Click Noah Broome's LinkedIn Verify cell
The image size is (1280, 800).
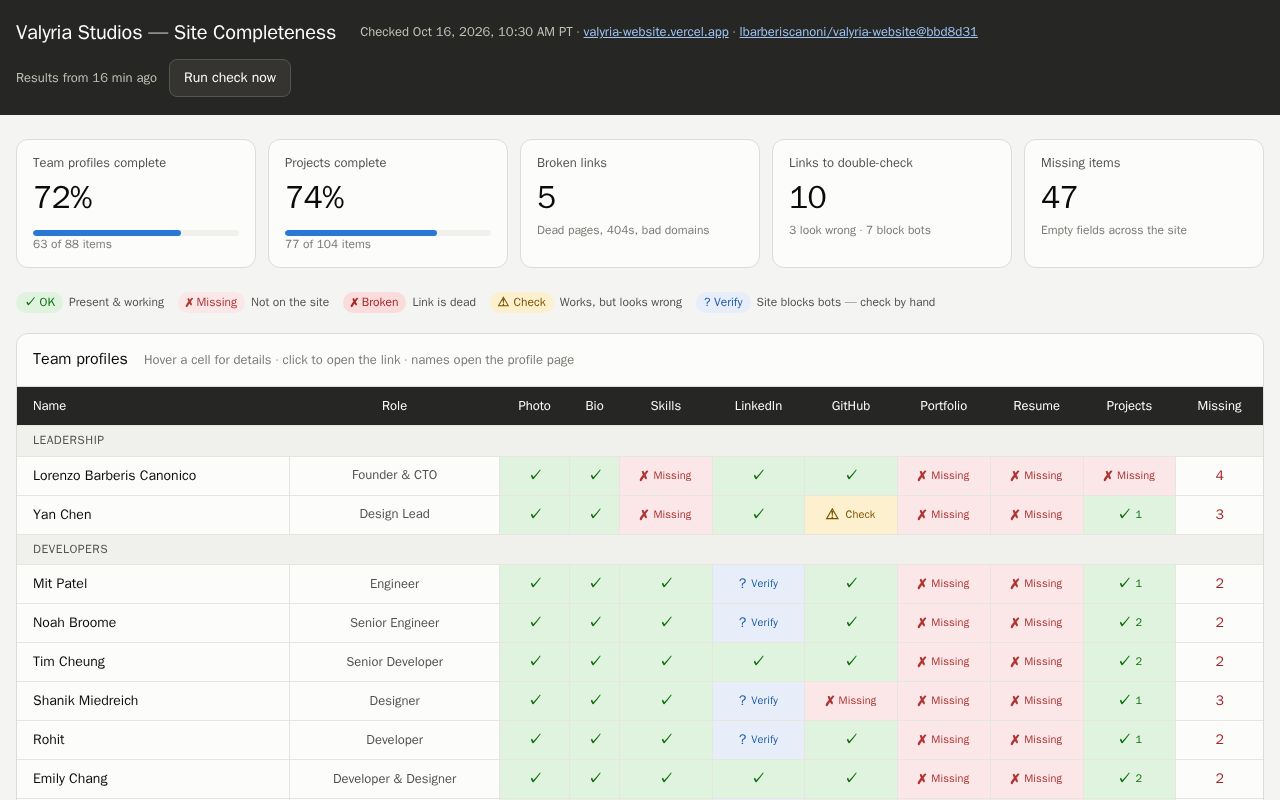758,623
